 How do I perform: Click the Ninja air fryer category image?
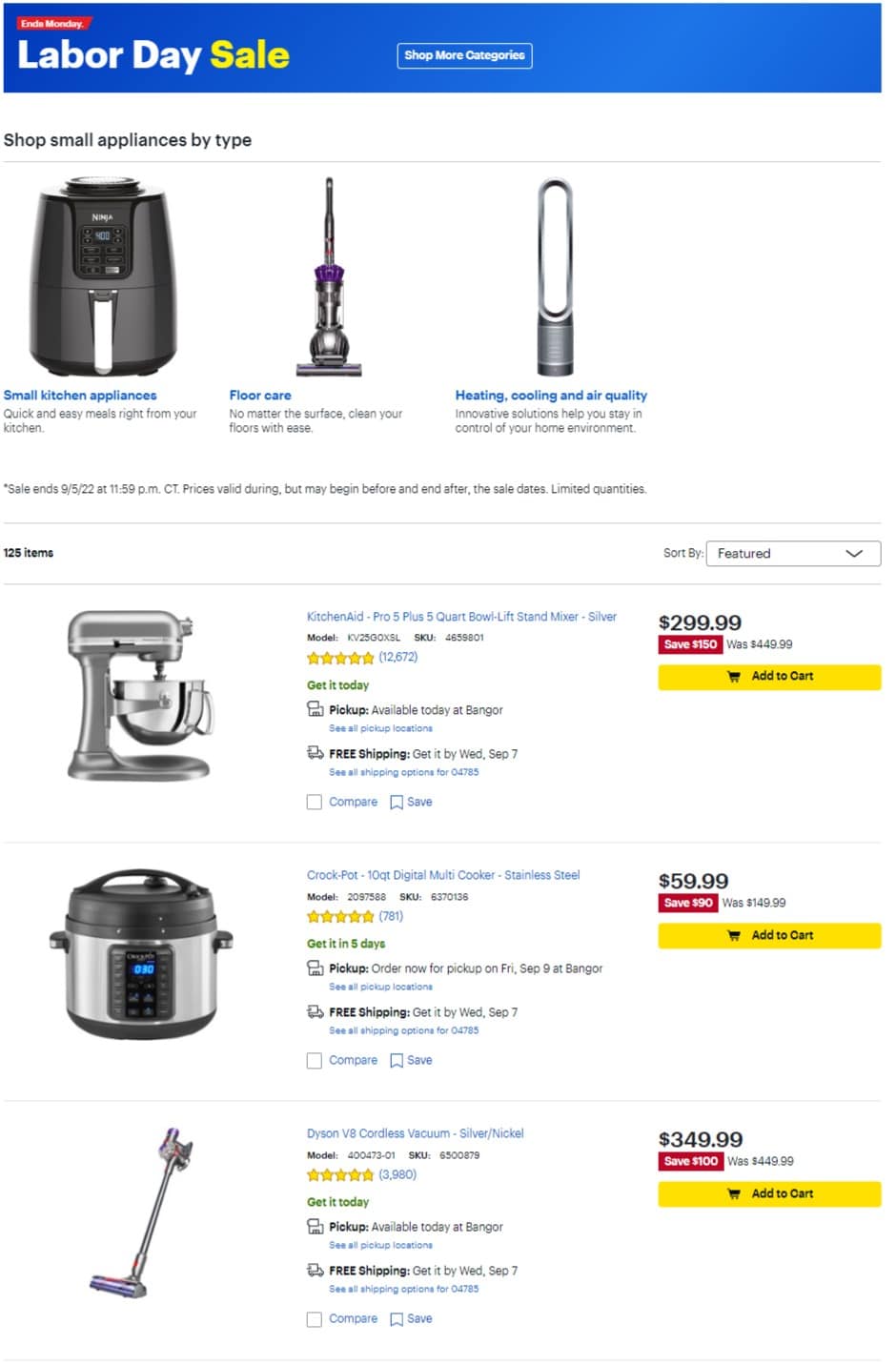[x=102, y=276]
